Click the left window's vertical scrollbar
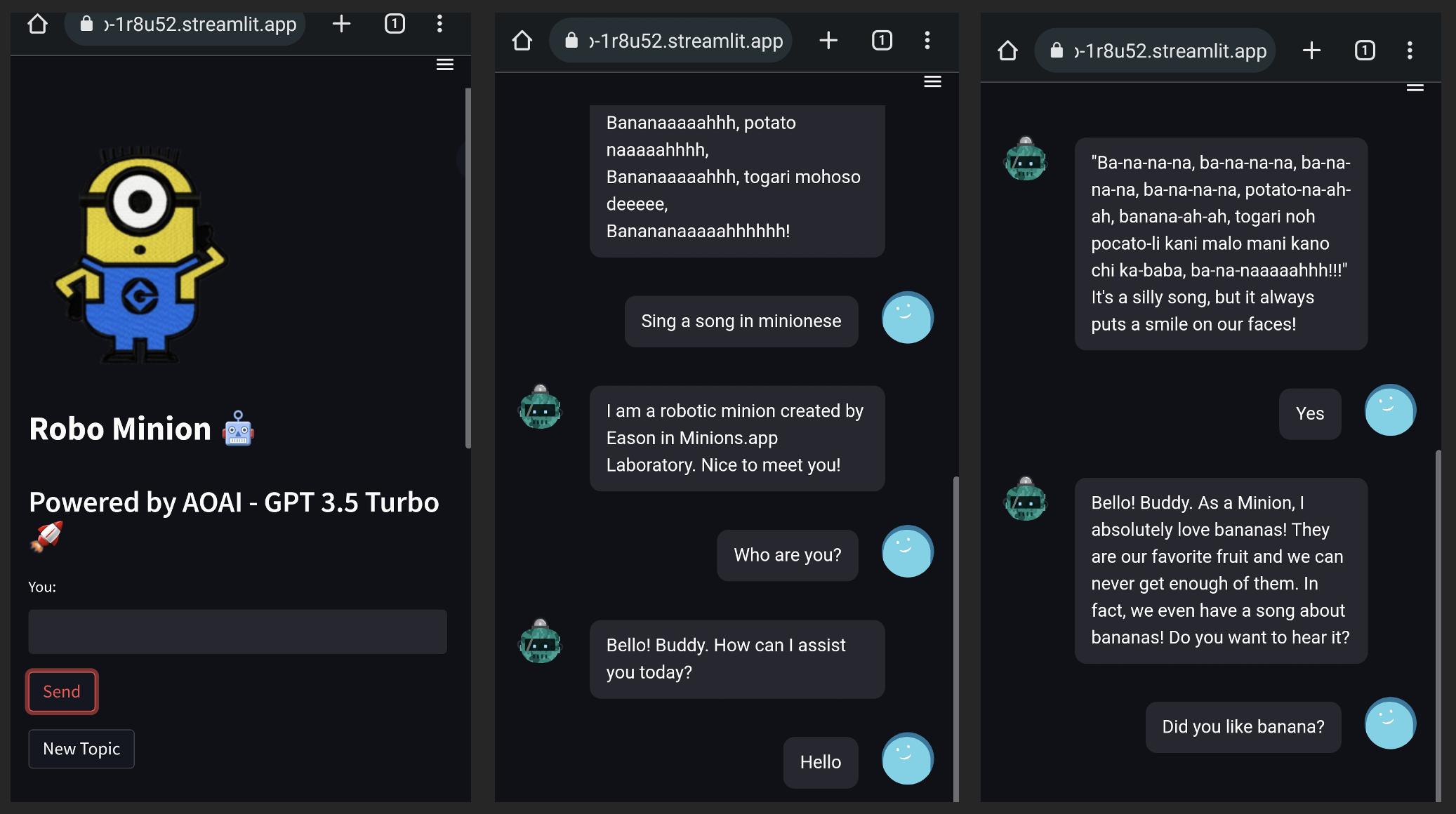The image size is (1456, 814). click(x=468, y=267)
